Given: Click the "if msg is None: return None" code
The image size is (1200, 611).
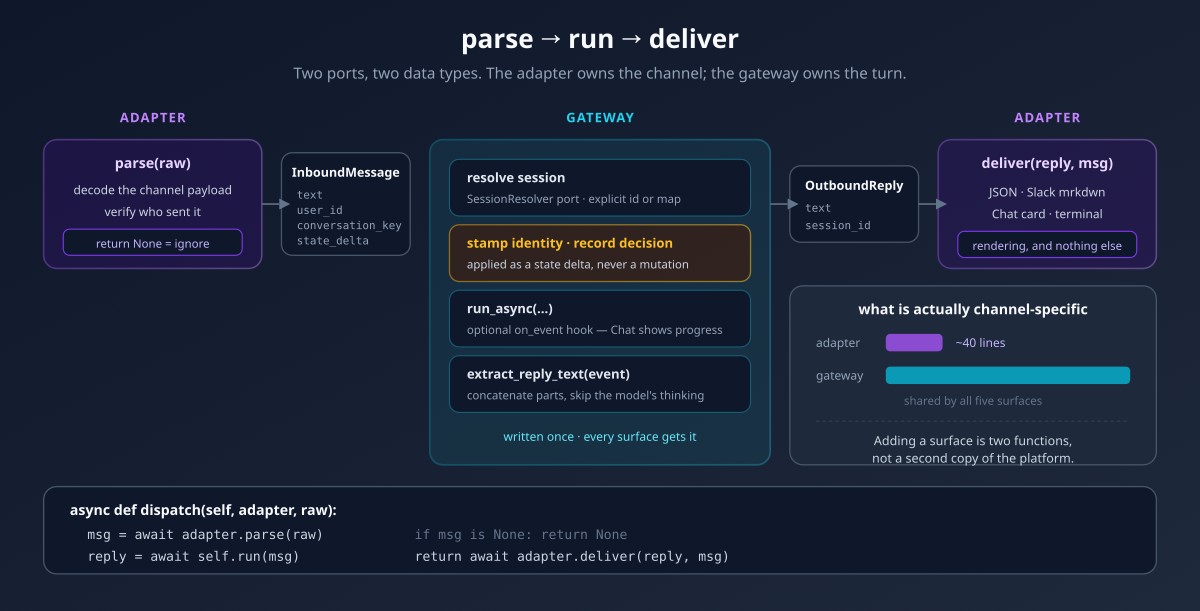Looking at the screenshot, I should [521, 535].
